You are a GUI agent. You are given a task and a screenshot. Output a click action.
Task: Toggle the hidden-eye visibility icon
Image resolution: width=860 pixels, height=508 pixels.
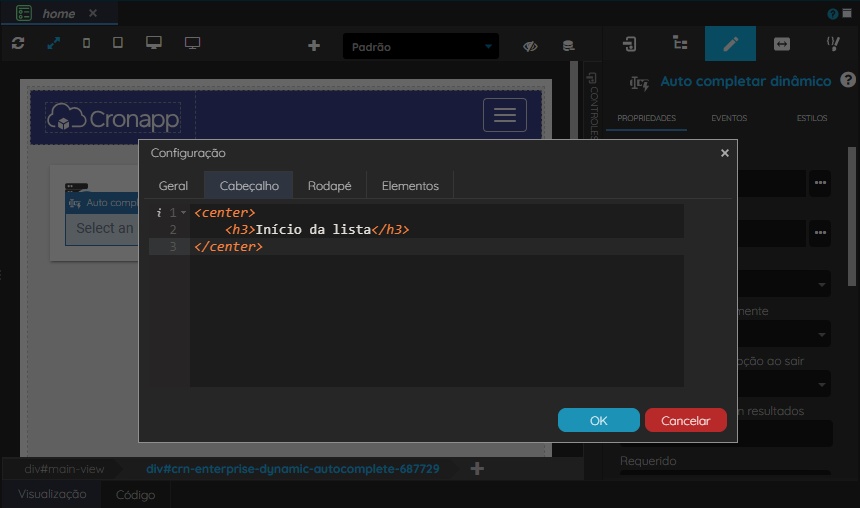pyautogui.click(x=530, y=46)
